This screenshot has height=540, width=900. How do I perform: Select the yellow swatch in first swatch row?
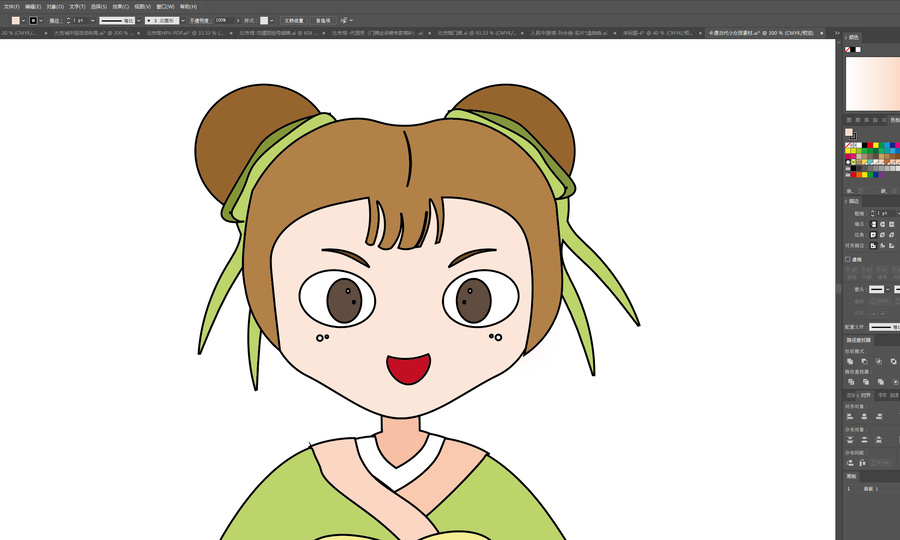pyautogui.click(x=875, y=145)
